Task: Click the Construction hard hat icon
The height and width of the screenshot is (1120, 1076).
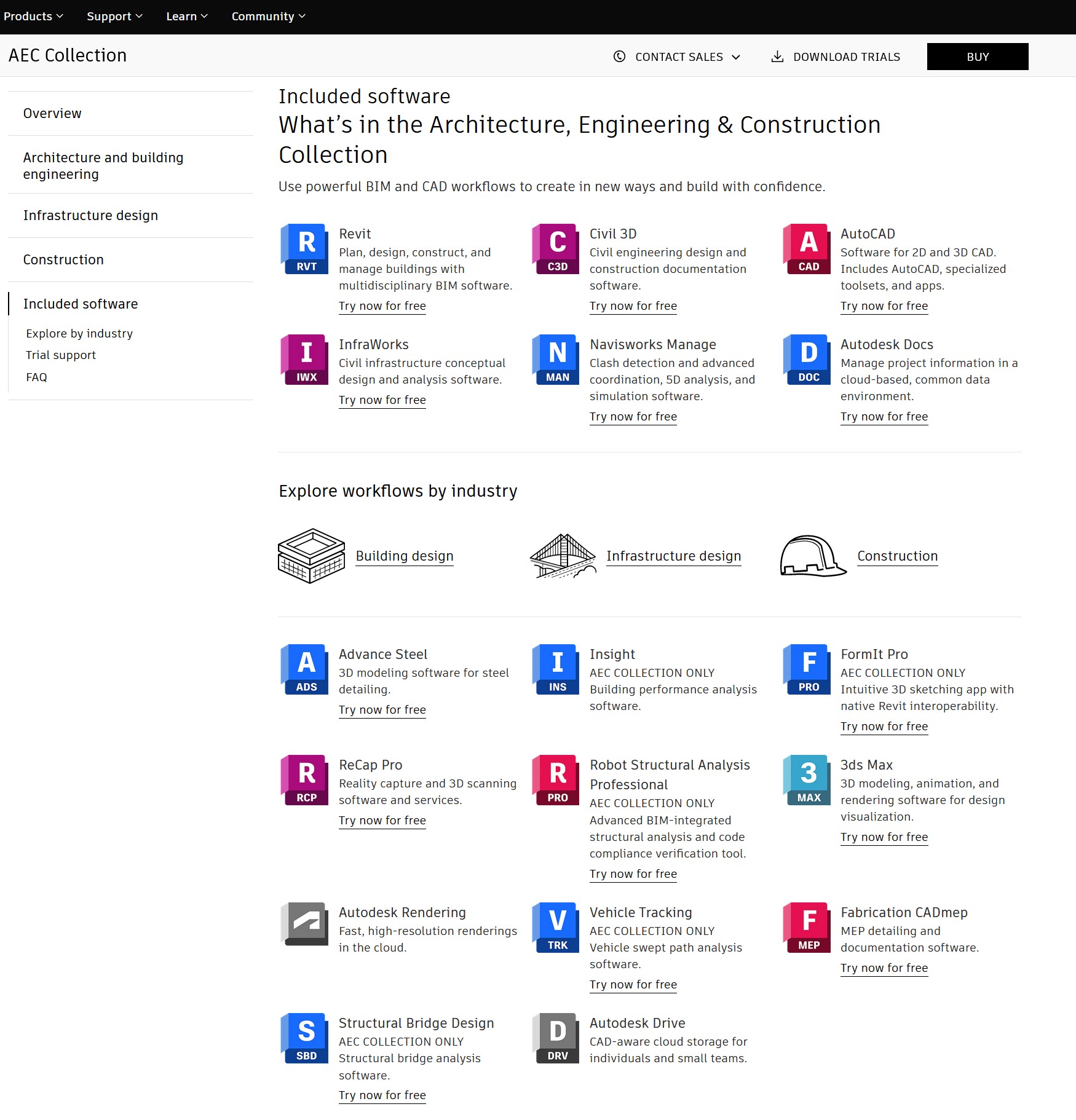Action: pos(812,555)
